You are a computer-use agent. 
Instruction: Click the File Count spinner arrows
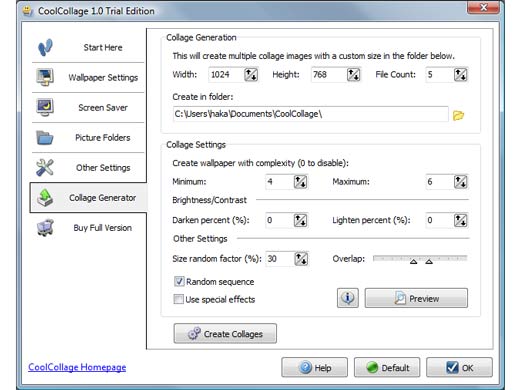(461, 74)
